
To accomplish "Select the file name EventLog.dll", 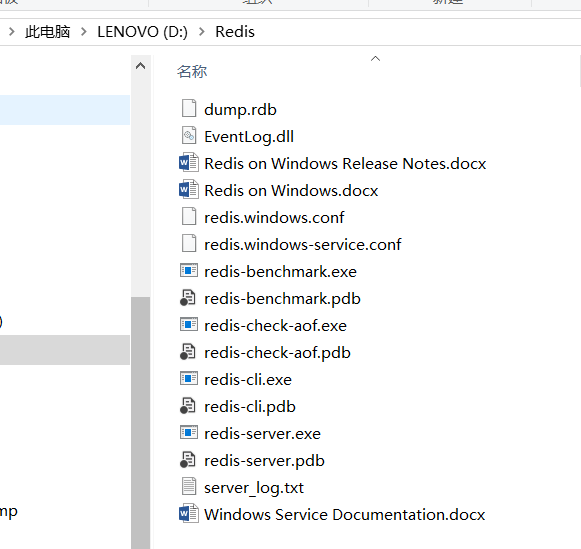I will pyautogui.click(x=249, y=137).
